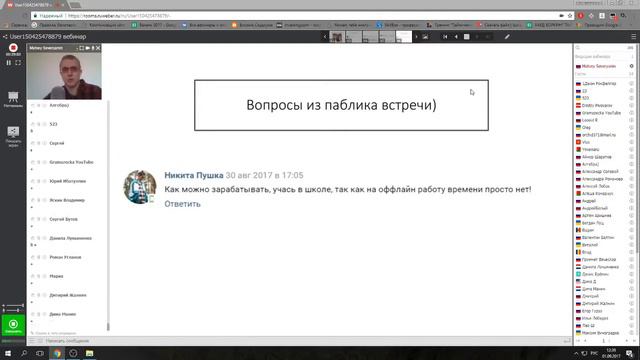The height and width of the screenshot is (360, 640).
Task: Open notification center in system tray
Action: [630, 353]
